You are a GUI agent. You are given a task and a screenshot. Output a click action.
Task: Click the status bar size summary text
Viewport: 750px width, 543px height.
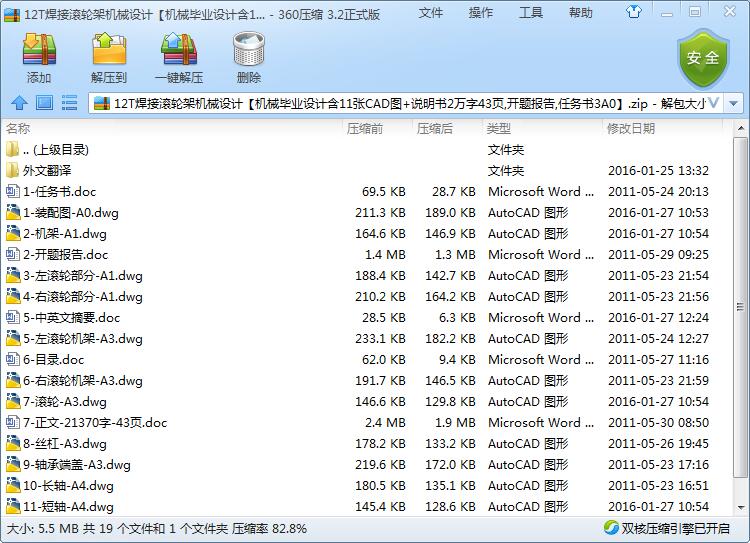point(156,529)
